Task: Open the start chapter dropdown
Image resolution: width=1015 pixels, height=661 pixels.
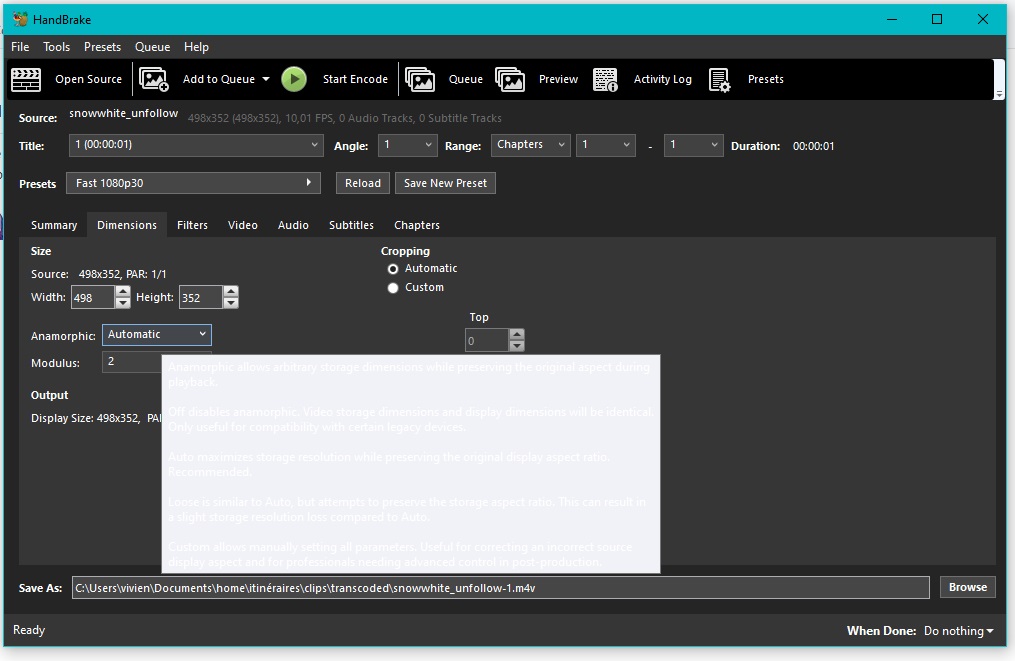Action: click(x=606, y=145)
